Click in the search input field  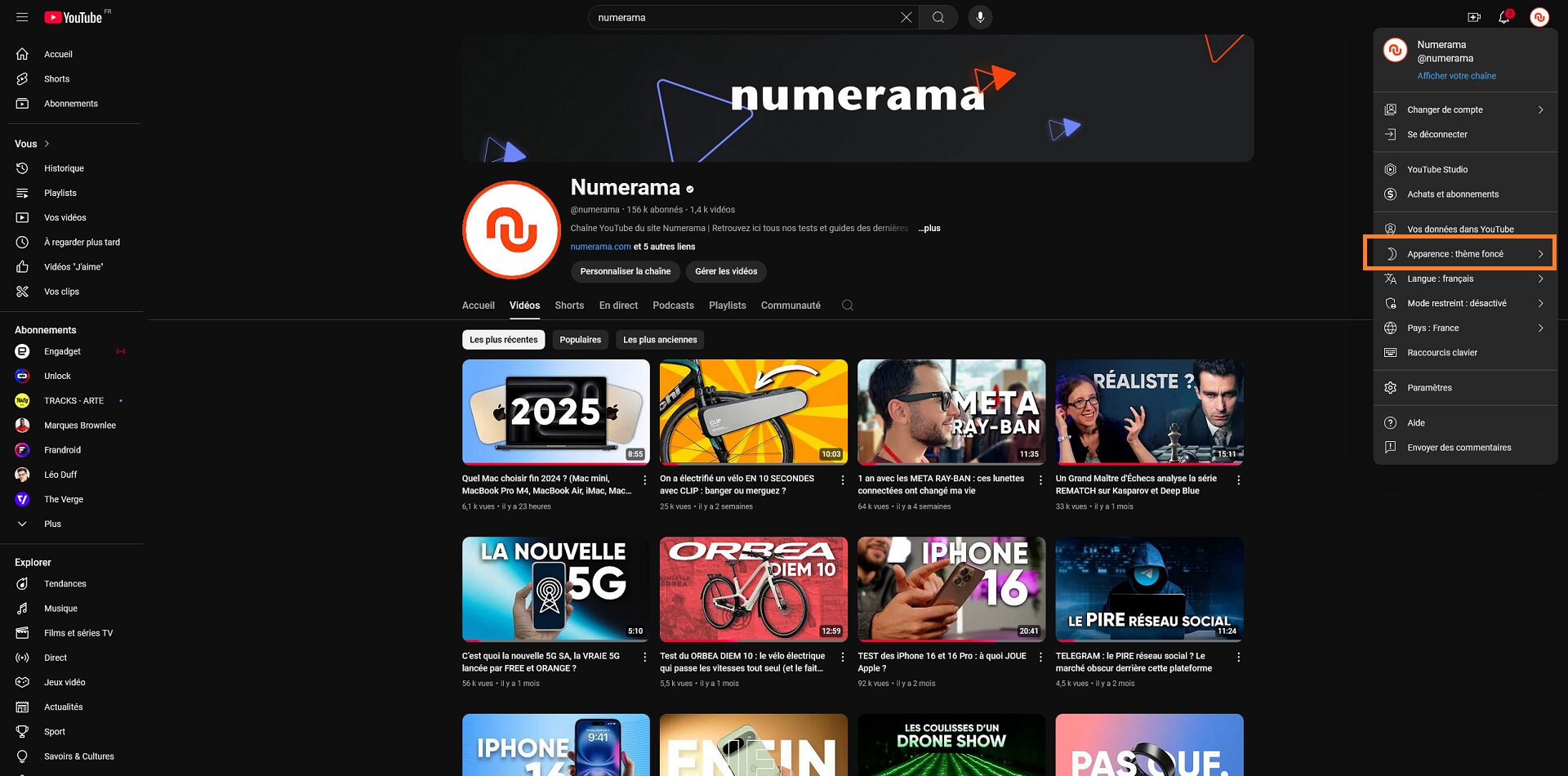pos(743,17)
